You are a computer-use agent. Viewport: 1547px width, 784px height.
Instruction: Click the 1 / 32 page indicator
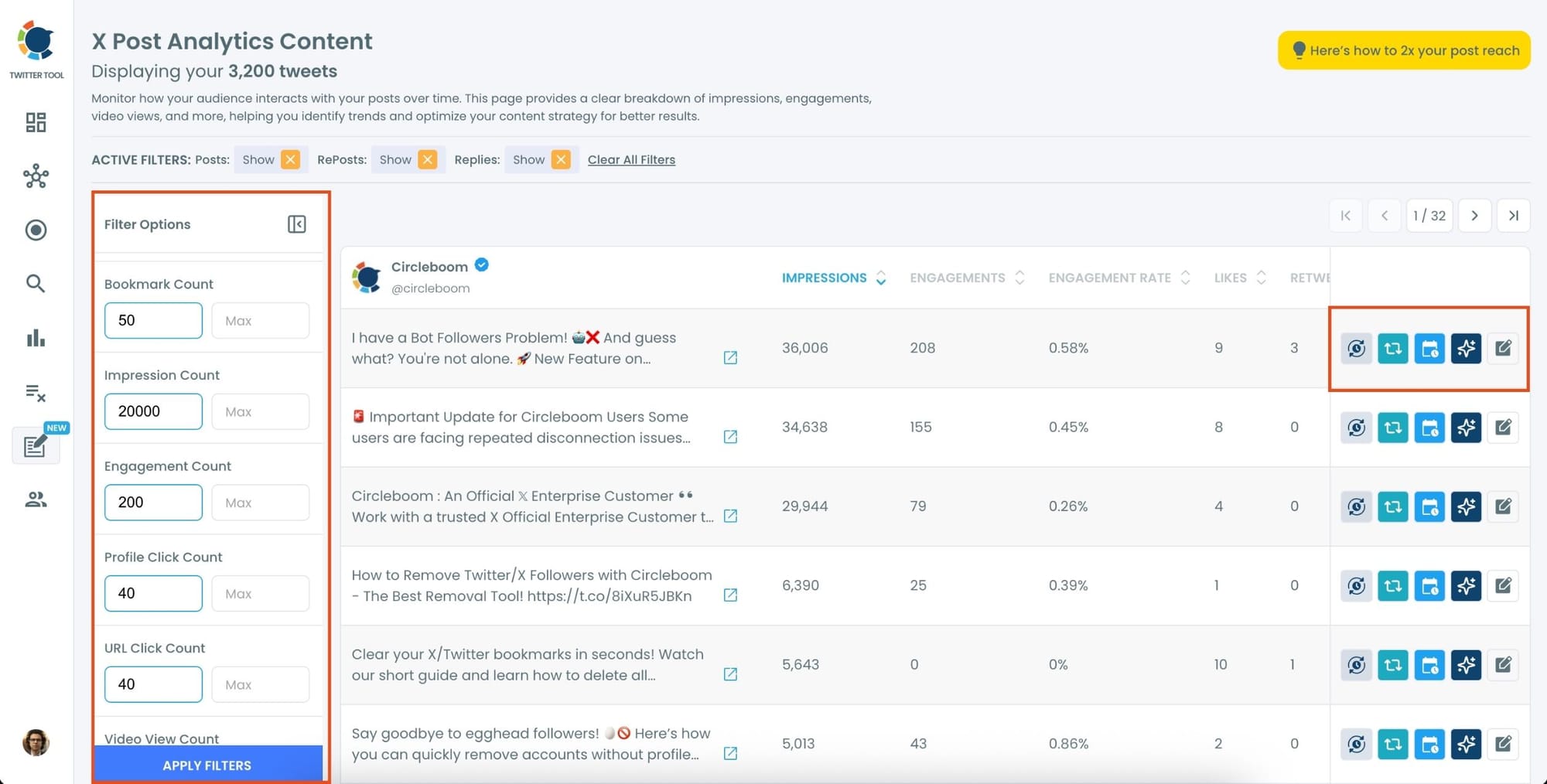coord(1429,216)
